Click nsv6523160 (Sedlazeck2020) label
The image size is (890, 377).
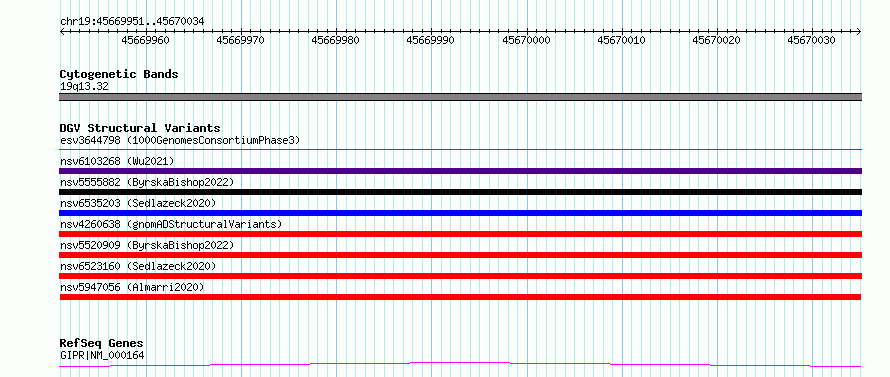click(138, 266)
